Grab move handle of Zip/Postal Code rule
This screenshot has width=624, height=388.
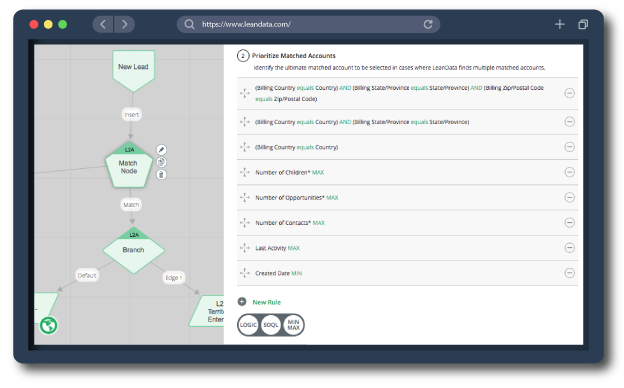(245, 93)
